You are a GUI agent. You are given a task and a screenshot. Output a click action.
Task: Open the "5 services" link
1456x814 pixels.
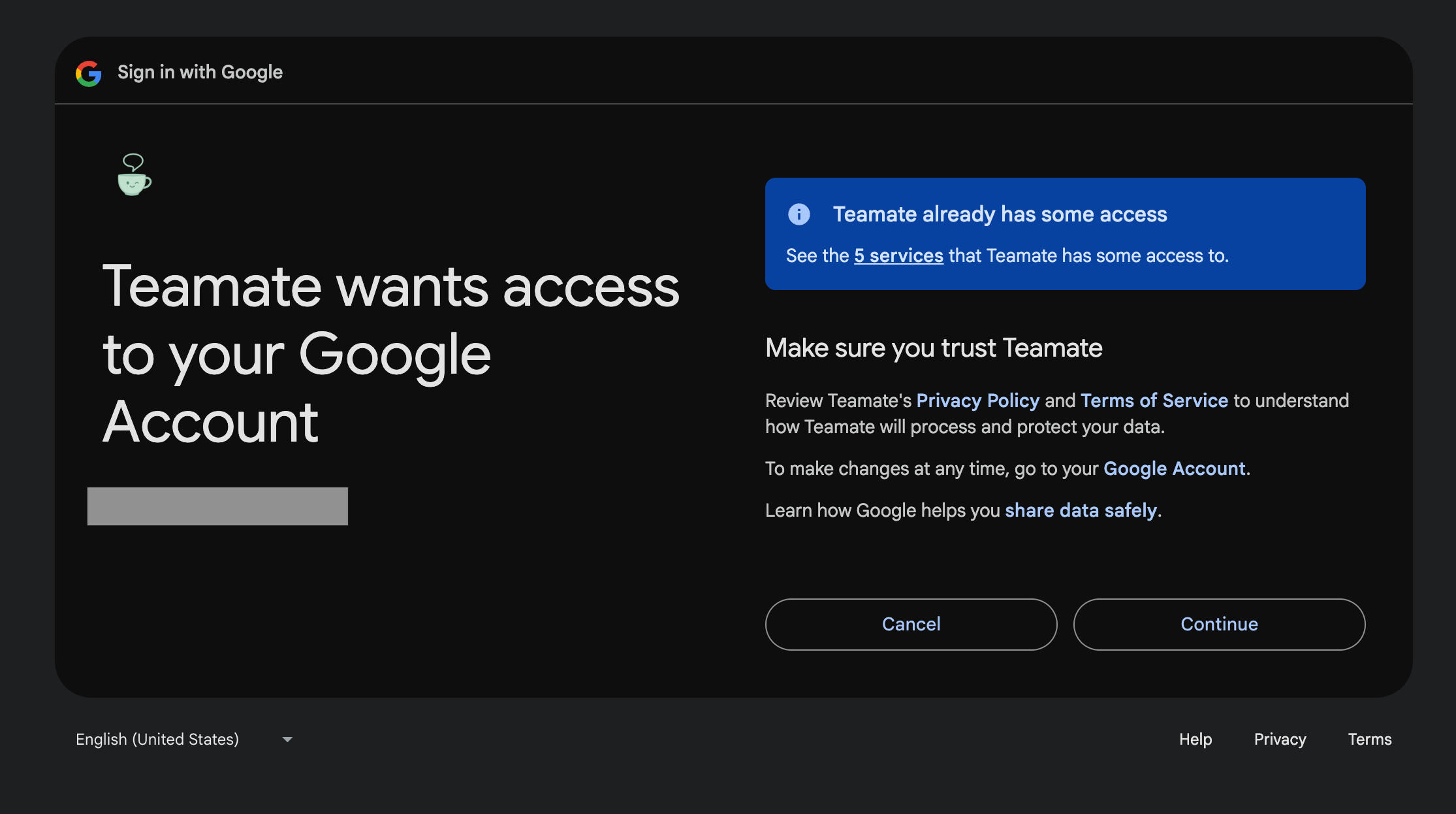(x=898, y=255)
